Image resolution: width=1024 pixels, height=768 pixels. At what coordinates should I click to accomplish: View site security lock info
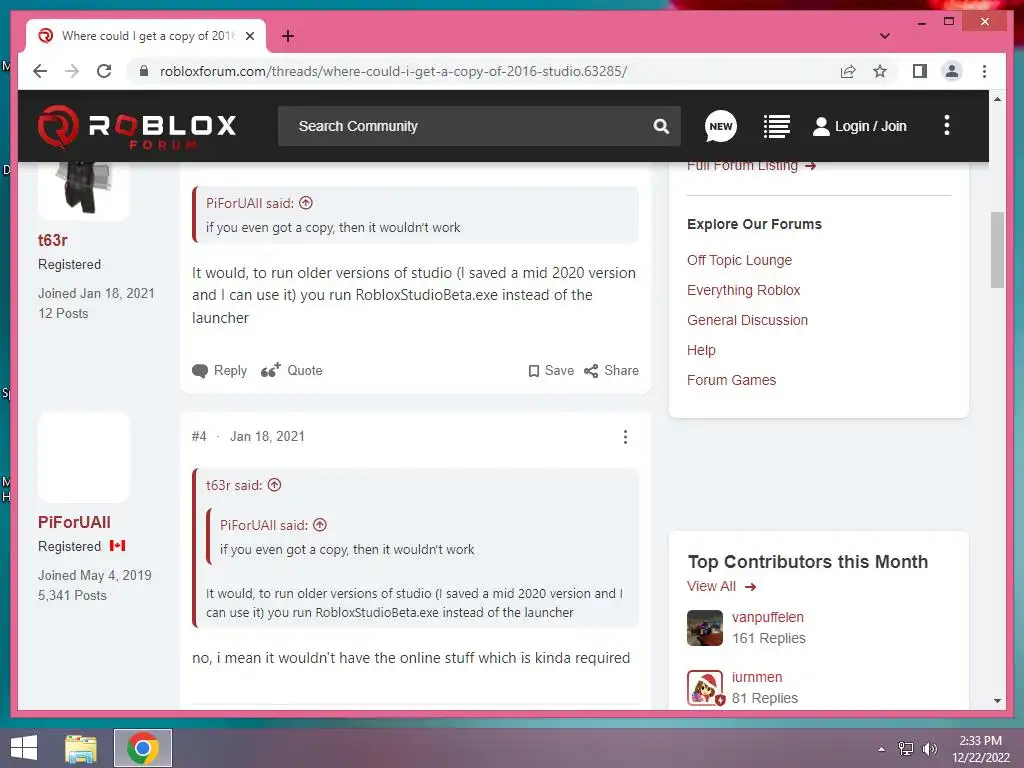[x=144, y=71]
